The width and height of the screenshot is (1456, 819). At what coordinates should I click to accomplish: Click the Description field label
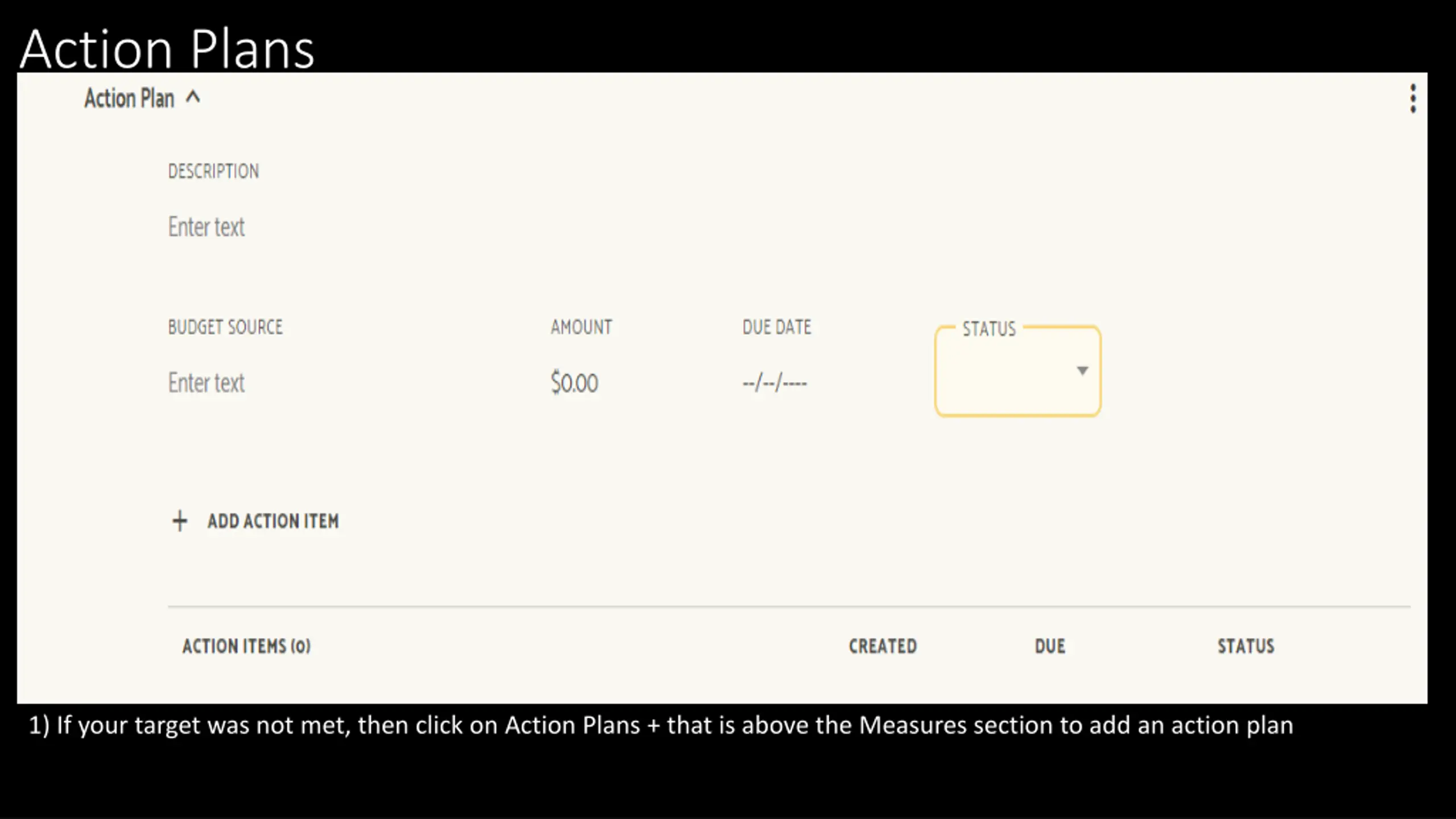tap(213, 171)
